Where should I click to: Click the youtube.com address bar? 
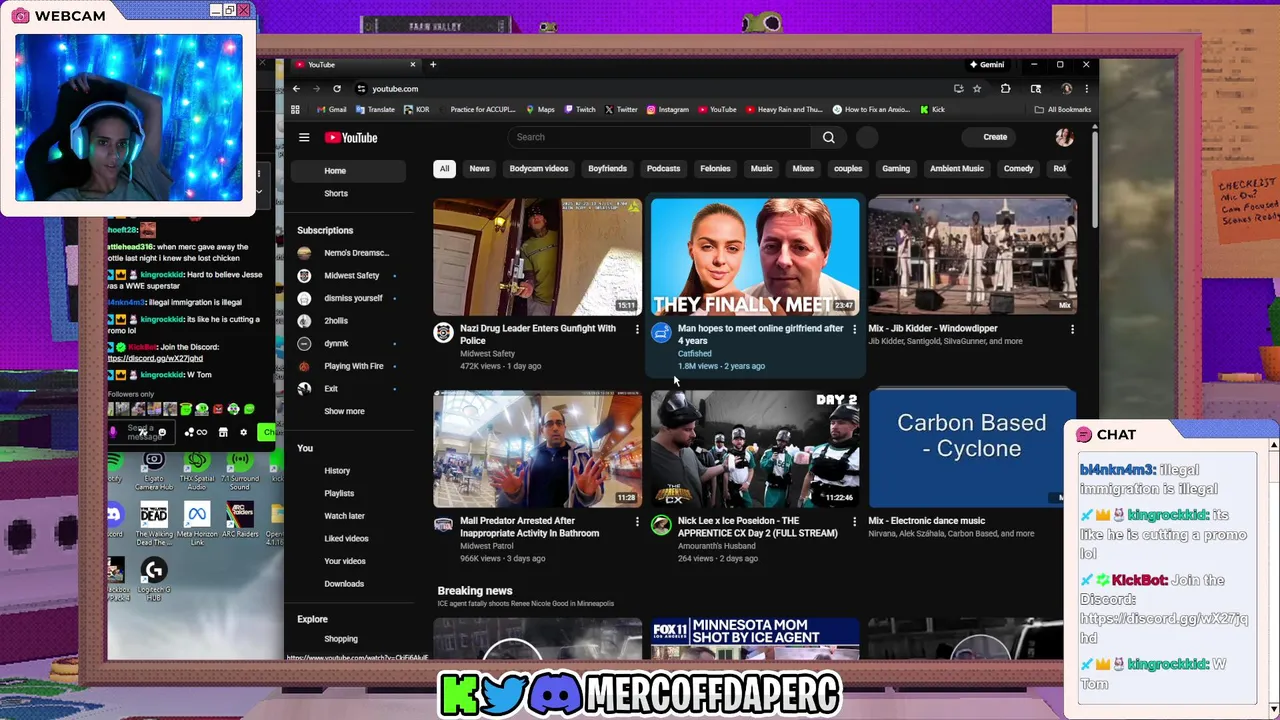tap(650, 89)
